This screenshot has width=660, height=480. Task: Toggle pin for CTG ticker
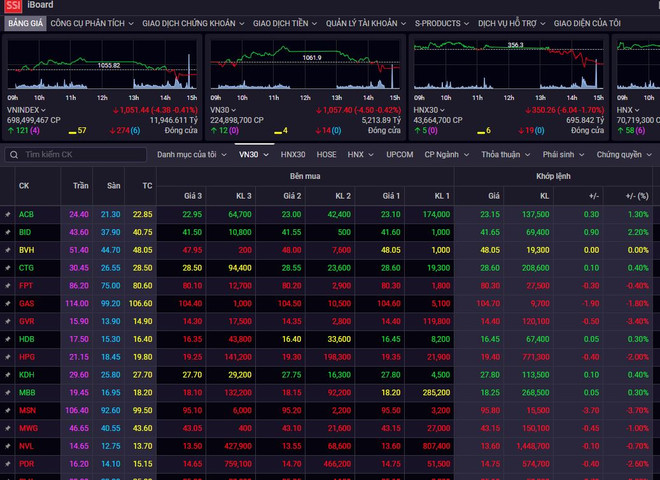point(7,268)
